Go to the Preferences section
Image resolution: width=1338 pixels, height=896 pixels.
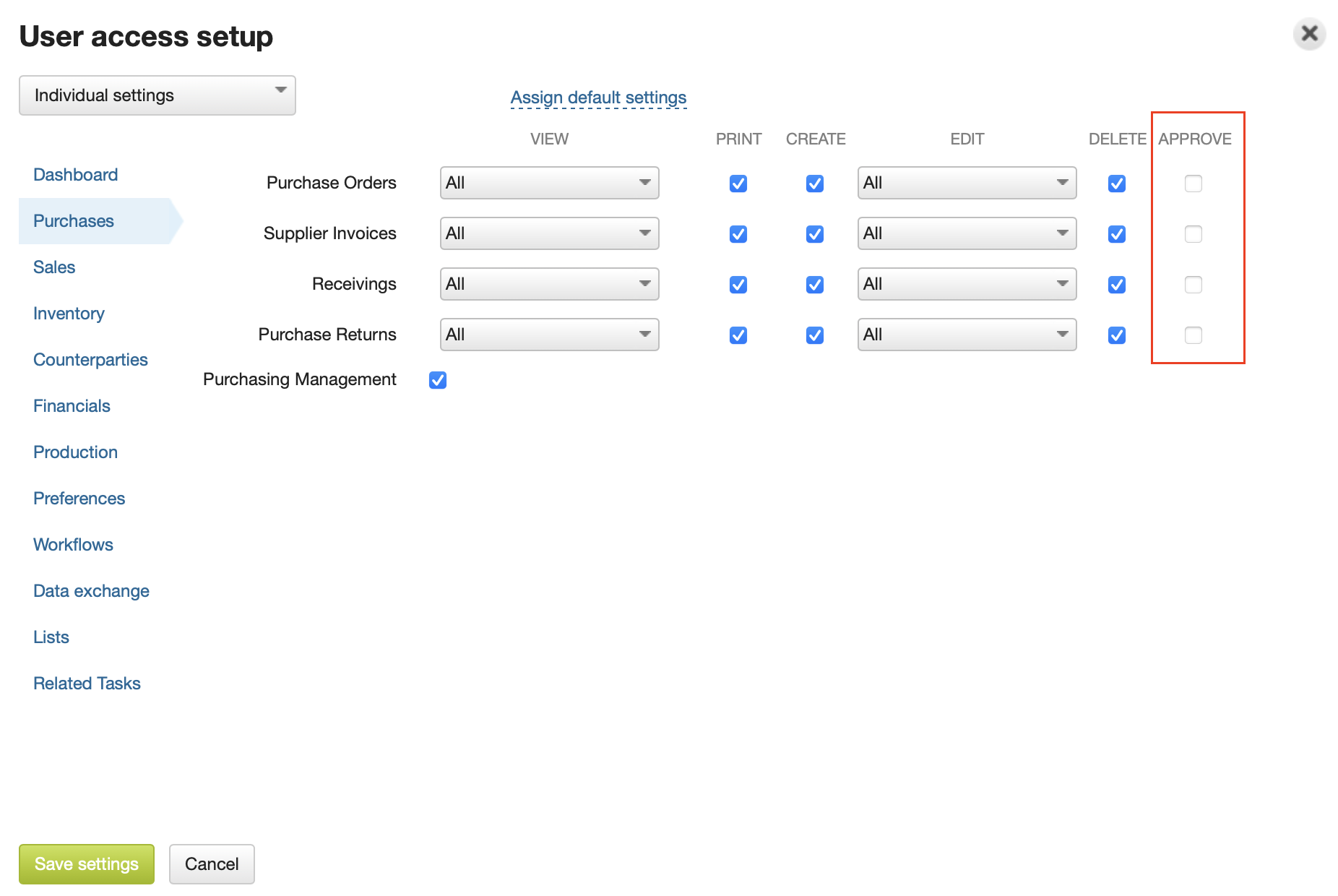coord(79,499)
